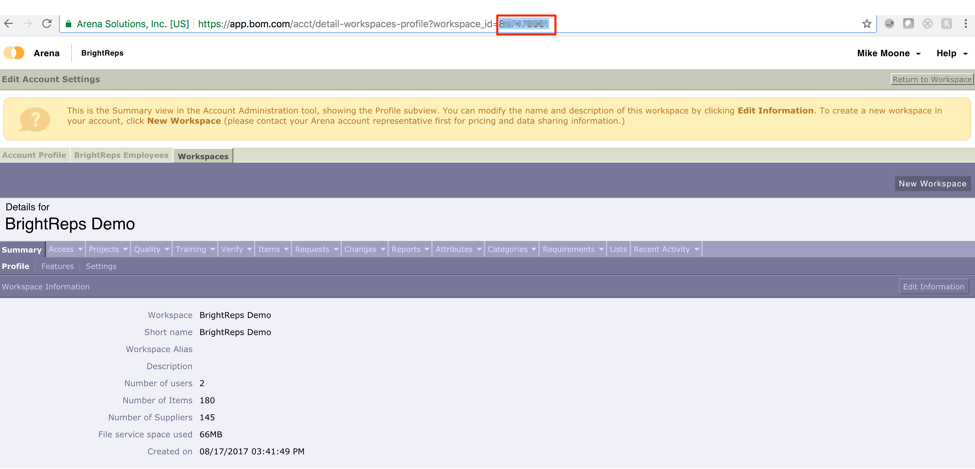Image resolution: width=975 pixels, height=469 pixels.
Task: Bookmark page with star icon
Action: 866,24
